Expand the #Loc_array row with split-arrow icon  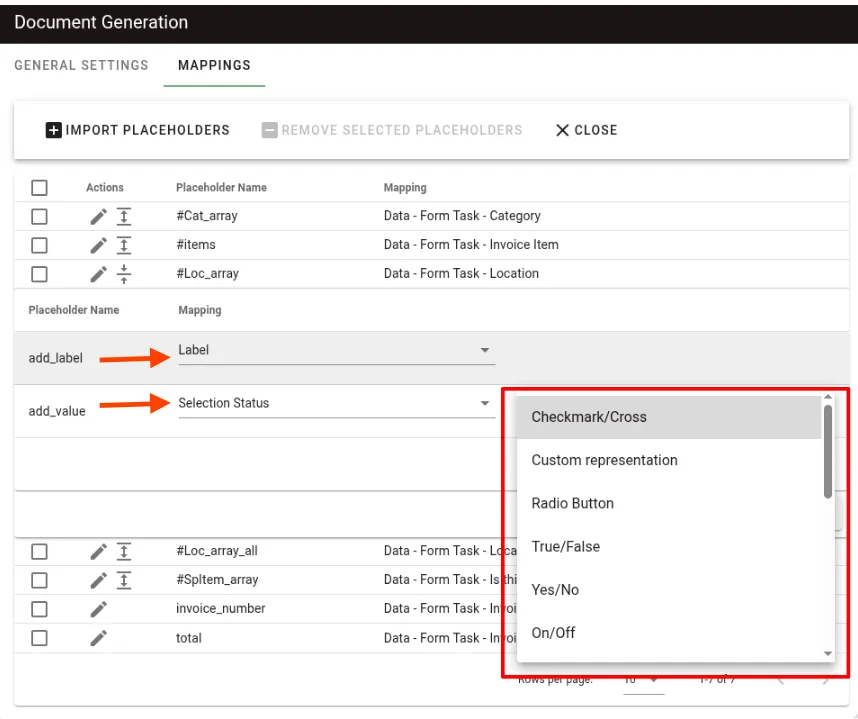point(124,273)
